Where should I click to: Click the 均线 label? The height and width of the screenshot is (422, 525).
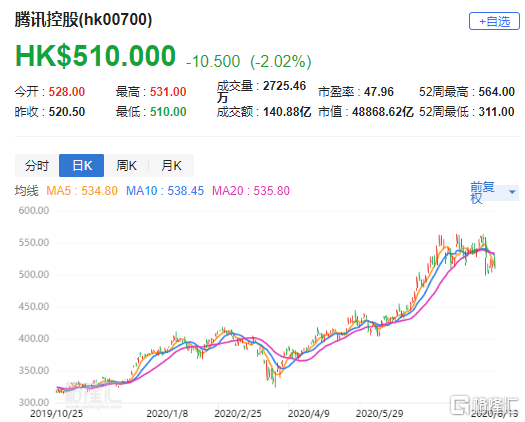(26, 191)
